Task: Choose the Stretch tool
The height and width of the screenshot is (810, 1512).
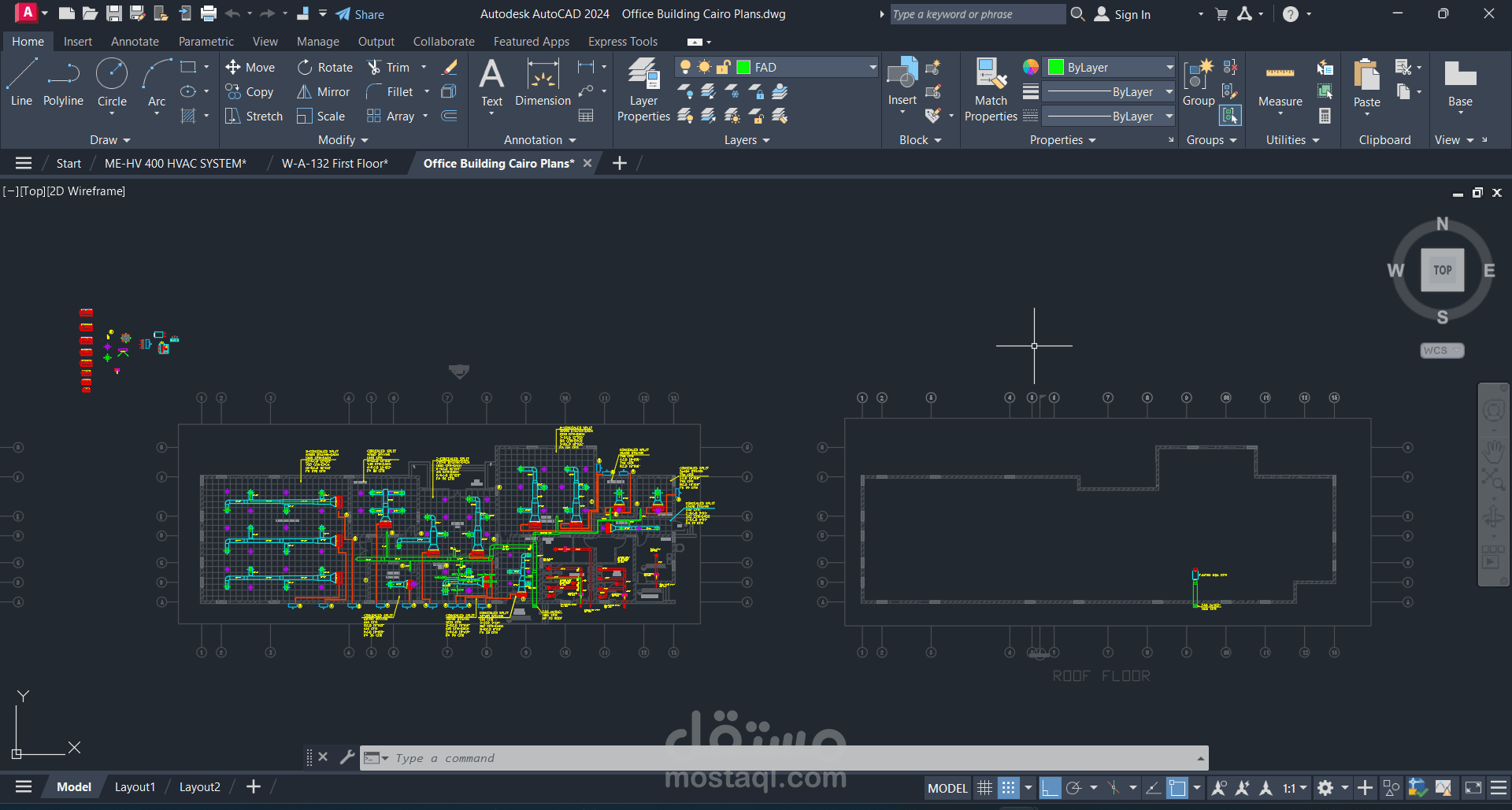Action: coord(254,117)
